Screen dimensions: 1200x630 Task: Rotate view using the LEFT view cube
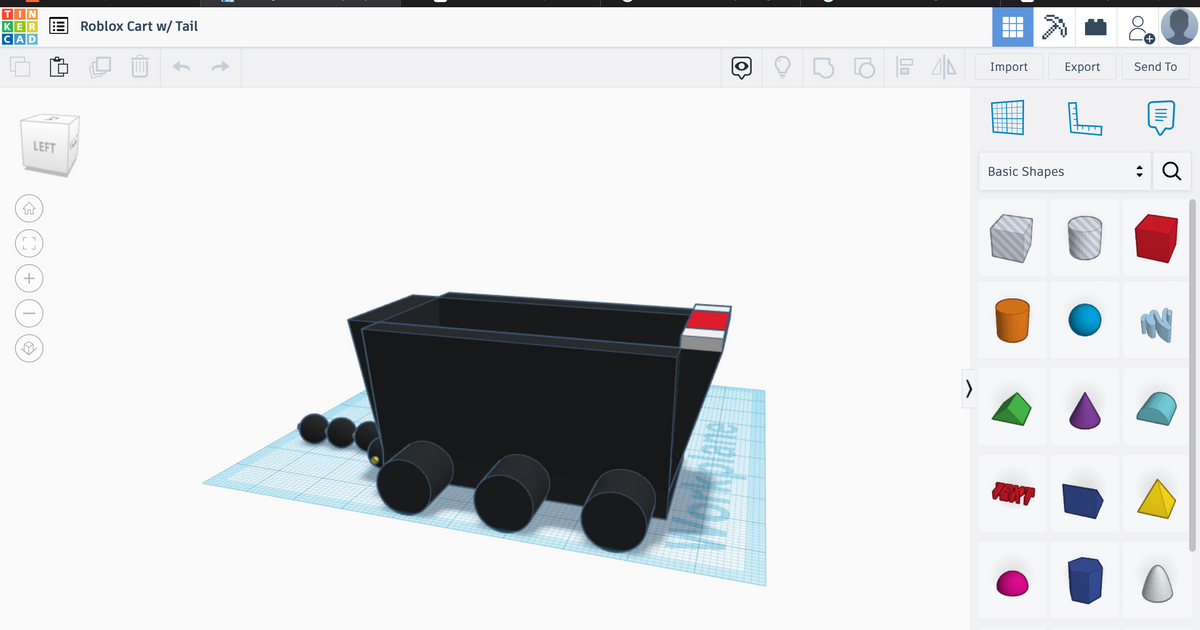[49, 143]
